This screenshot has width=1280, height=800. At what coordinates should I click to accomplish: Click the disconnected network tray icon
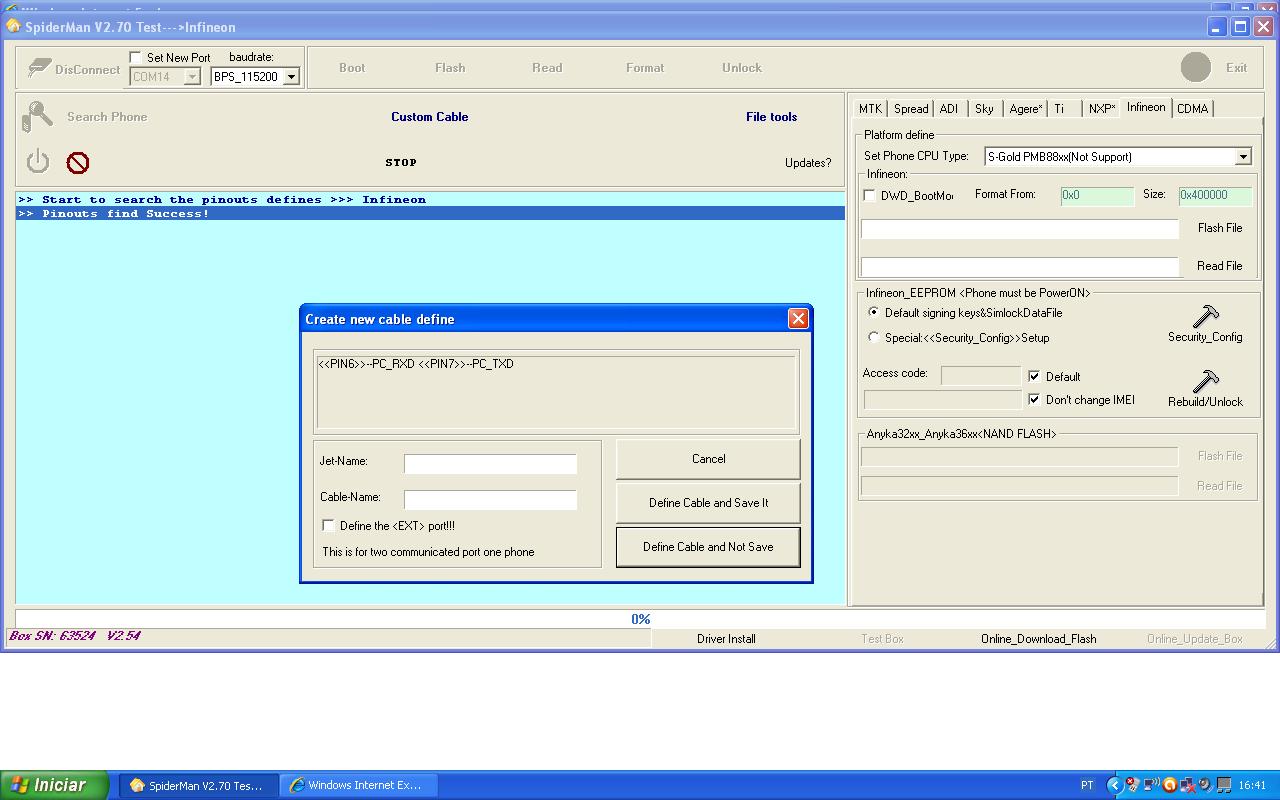coord(1188,785)
